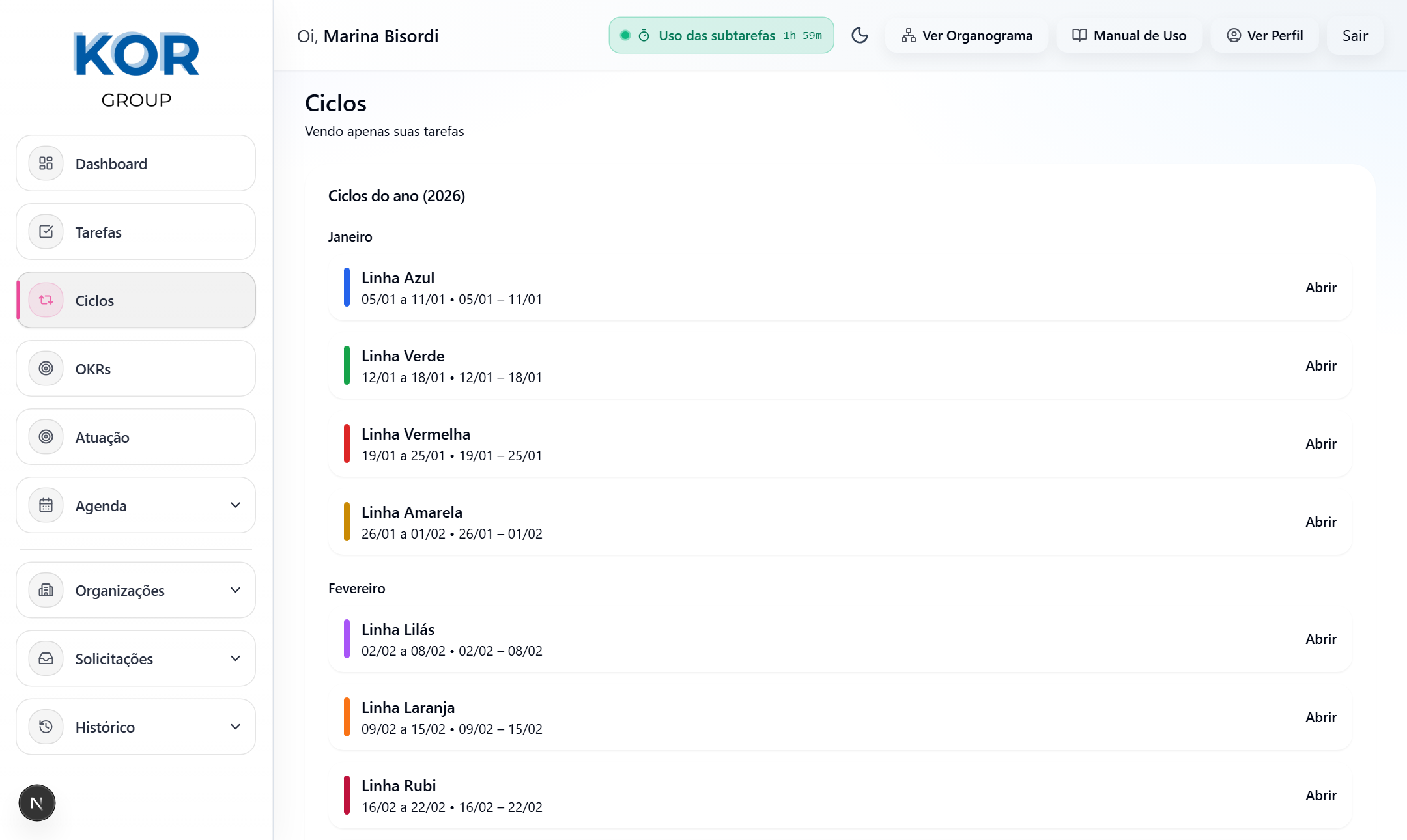
Task: Click the Atuação target icon
Action: [46, 437]
